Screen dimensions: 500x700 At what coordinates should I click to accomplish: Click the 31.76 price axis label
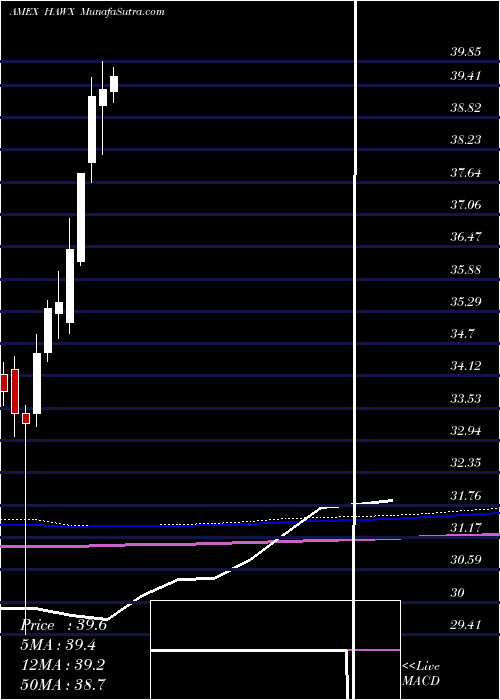coord(466,496)
